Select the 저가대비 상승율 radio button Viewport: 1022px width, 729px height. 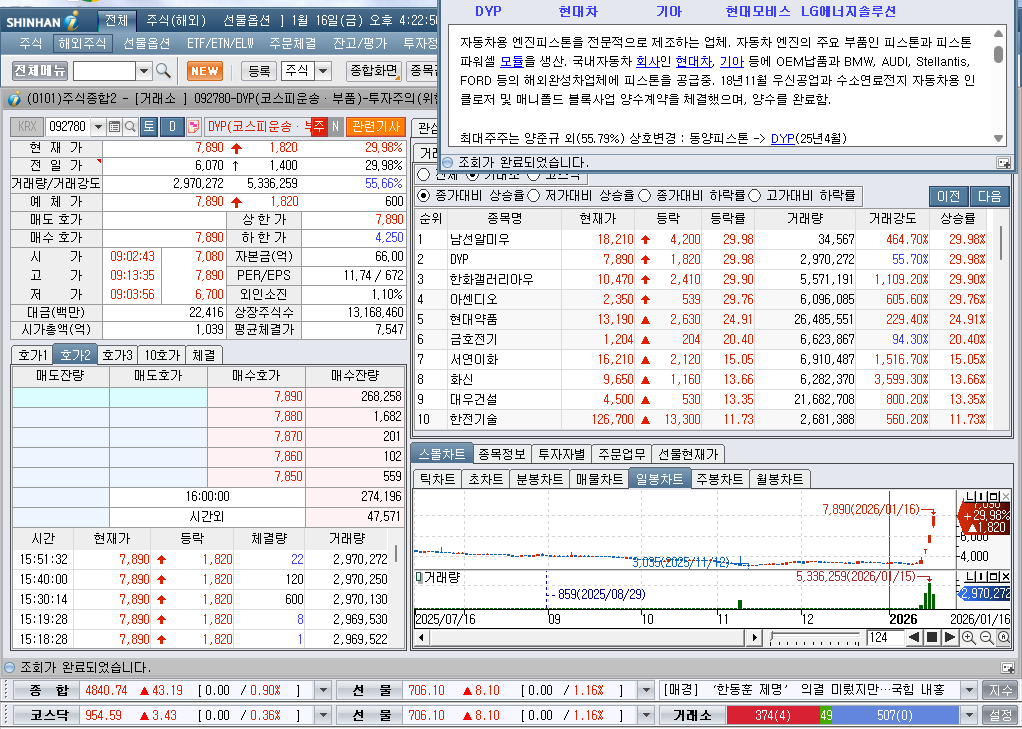point(533,195)
